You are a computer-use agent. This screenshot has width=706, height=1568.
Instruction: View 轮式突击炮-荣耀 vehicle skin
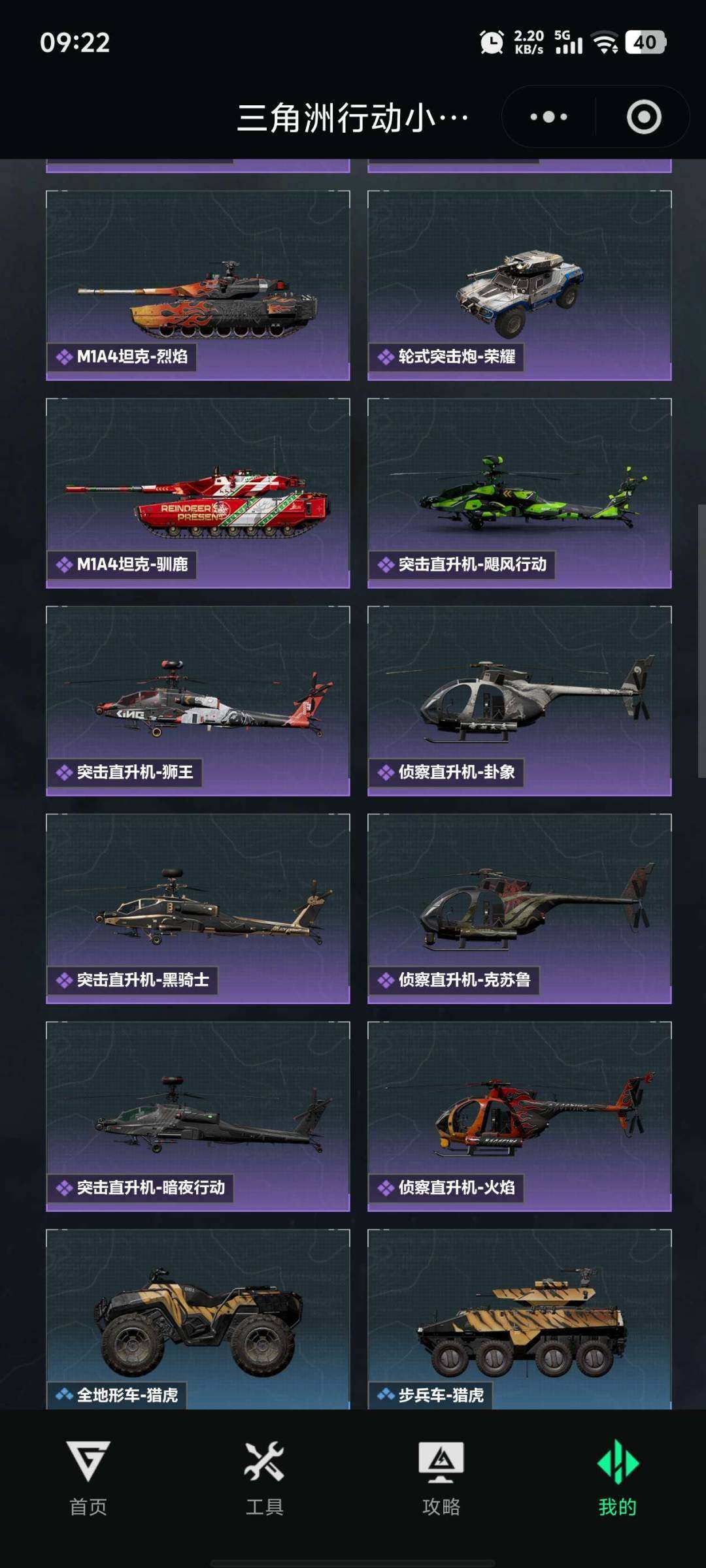pyautogui.click(x=520, y=286)
